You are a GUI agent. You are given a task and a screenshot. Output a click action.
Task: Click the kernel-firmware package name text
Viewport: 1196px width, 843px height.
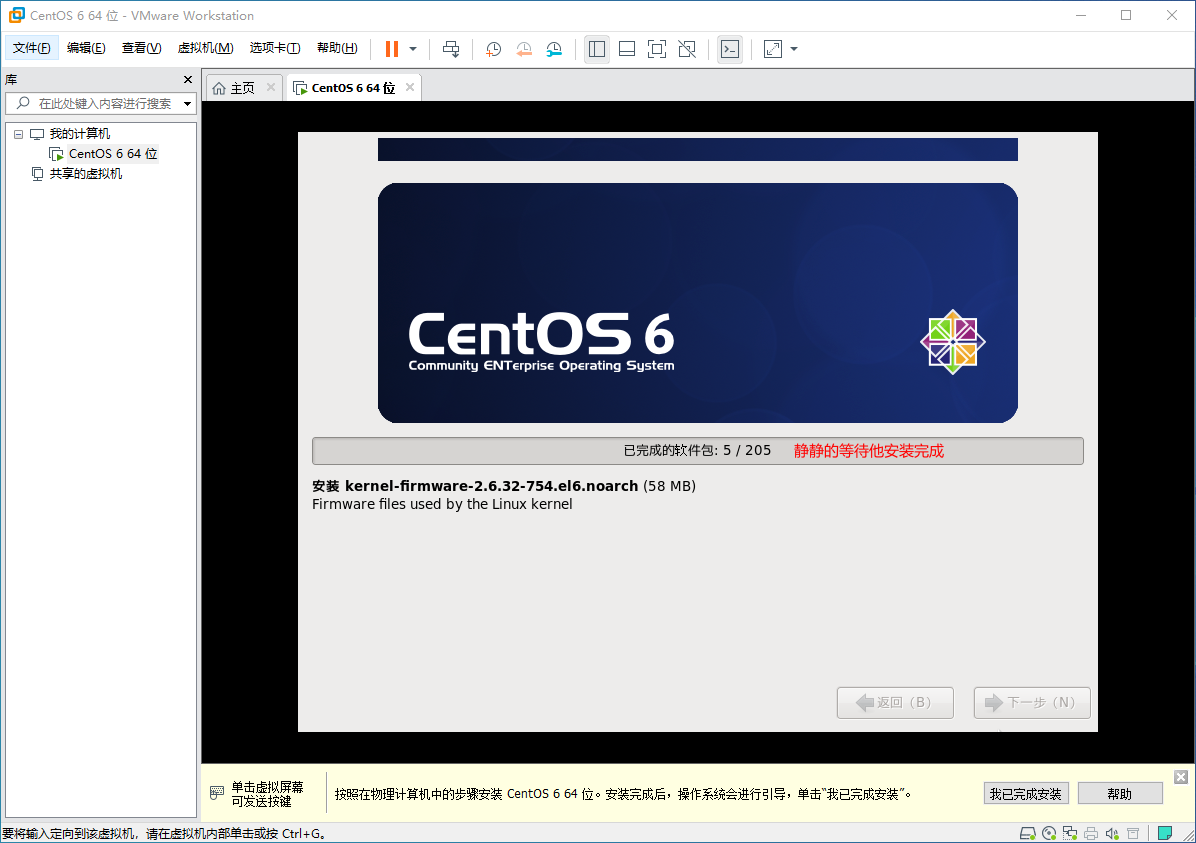click(x=491, y=486)
